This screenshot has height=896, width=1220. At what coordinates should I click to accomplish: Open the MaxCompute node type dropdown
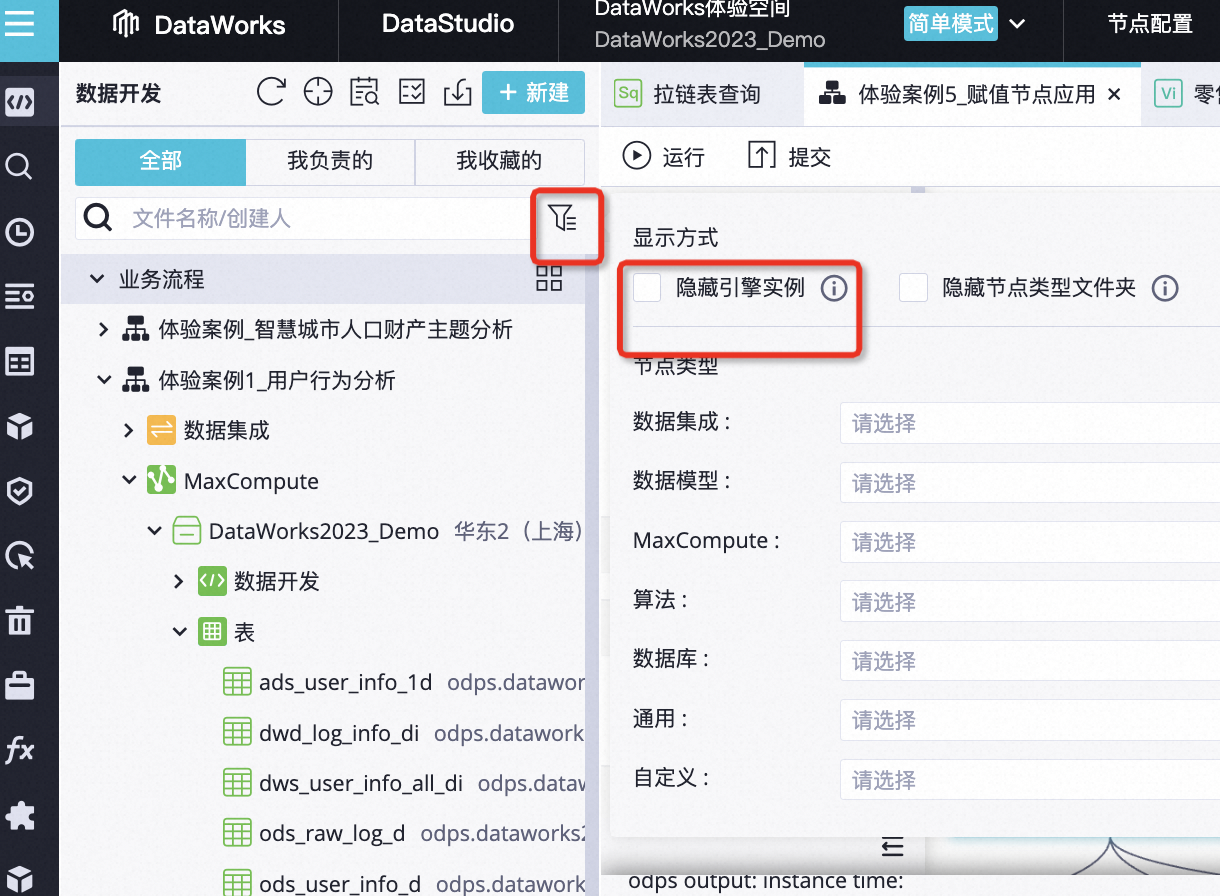tap(1030, 542)
